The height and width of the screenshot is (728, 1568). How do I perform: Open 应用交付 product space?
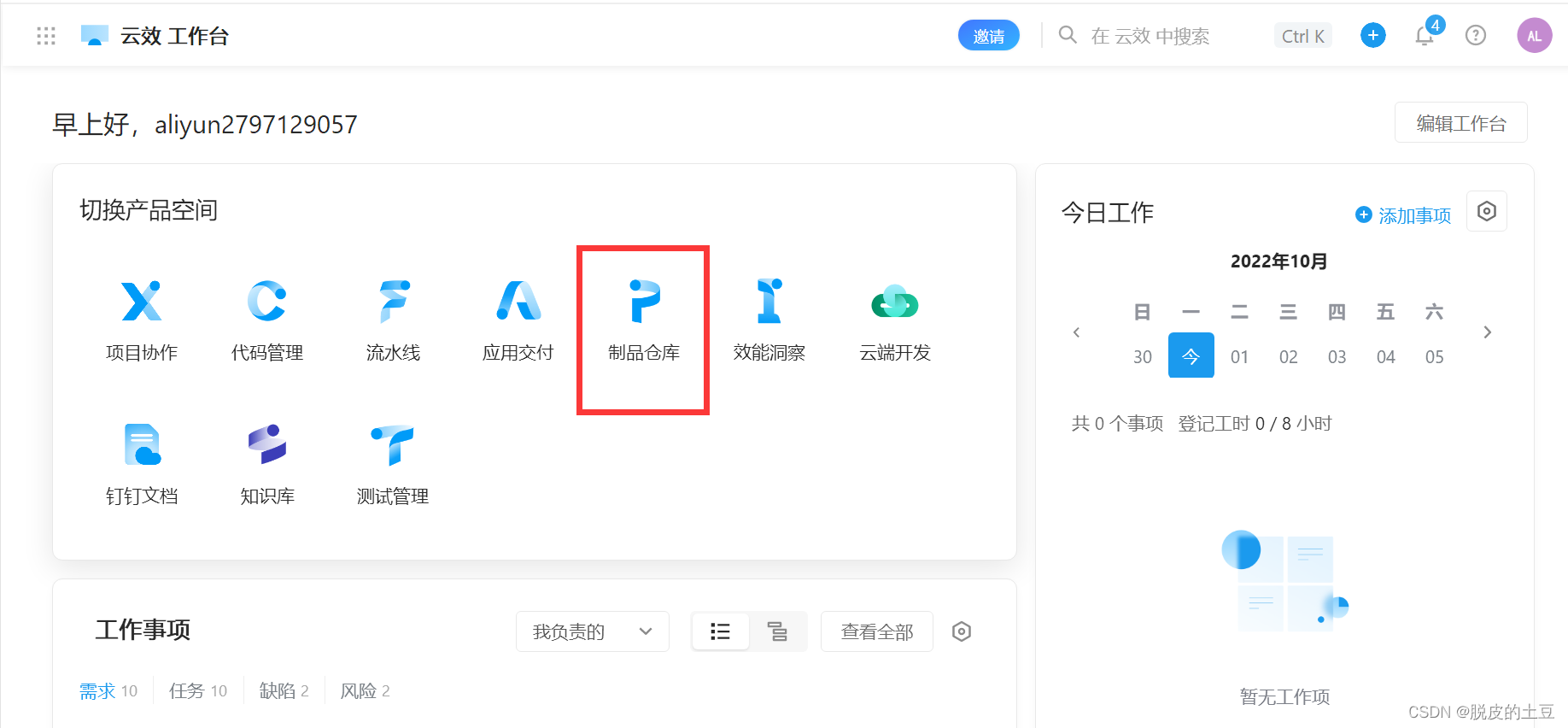tap(518, 320)
